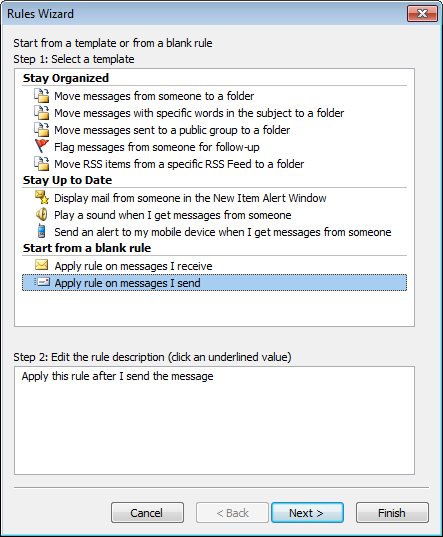
Task: Click the folder icon beside 'Move messages from someone'
Action: (x=42, y=96)
